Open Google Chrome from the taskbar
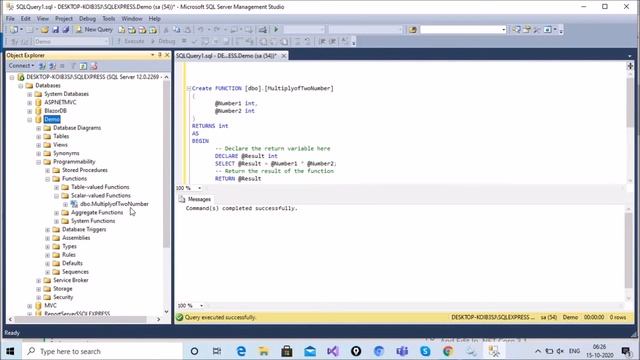Viewport: 640px width, 360px height. click(x=448, y=351)
